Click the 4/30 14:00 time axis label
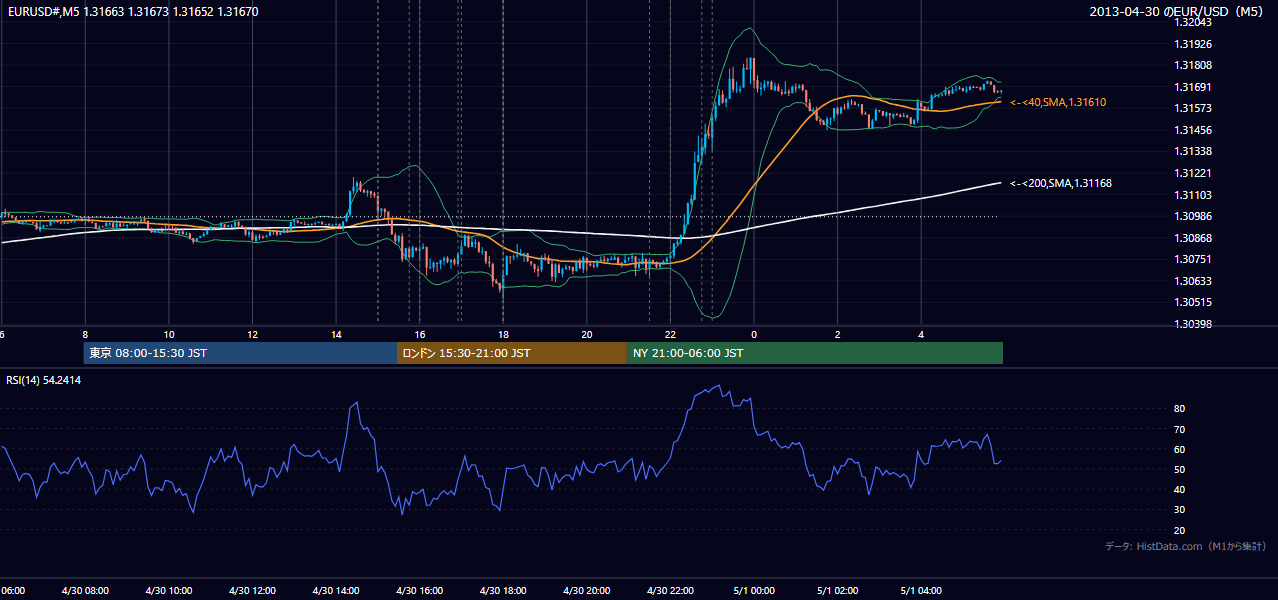 pos(336,591)
